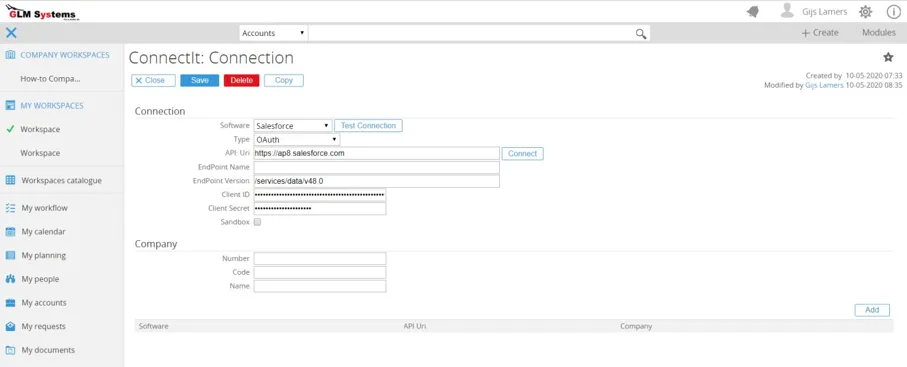
Task: Click the My people icon
Action: point(10,279)
